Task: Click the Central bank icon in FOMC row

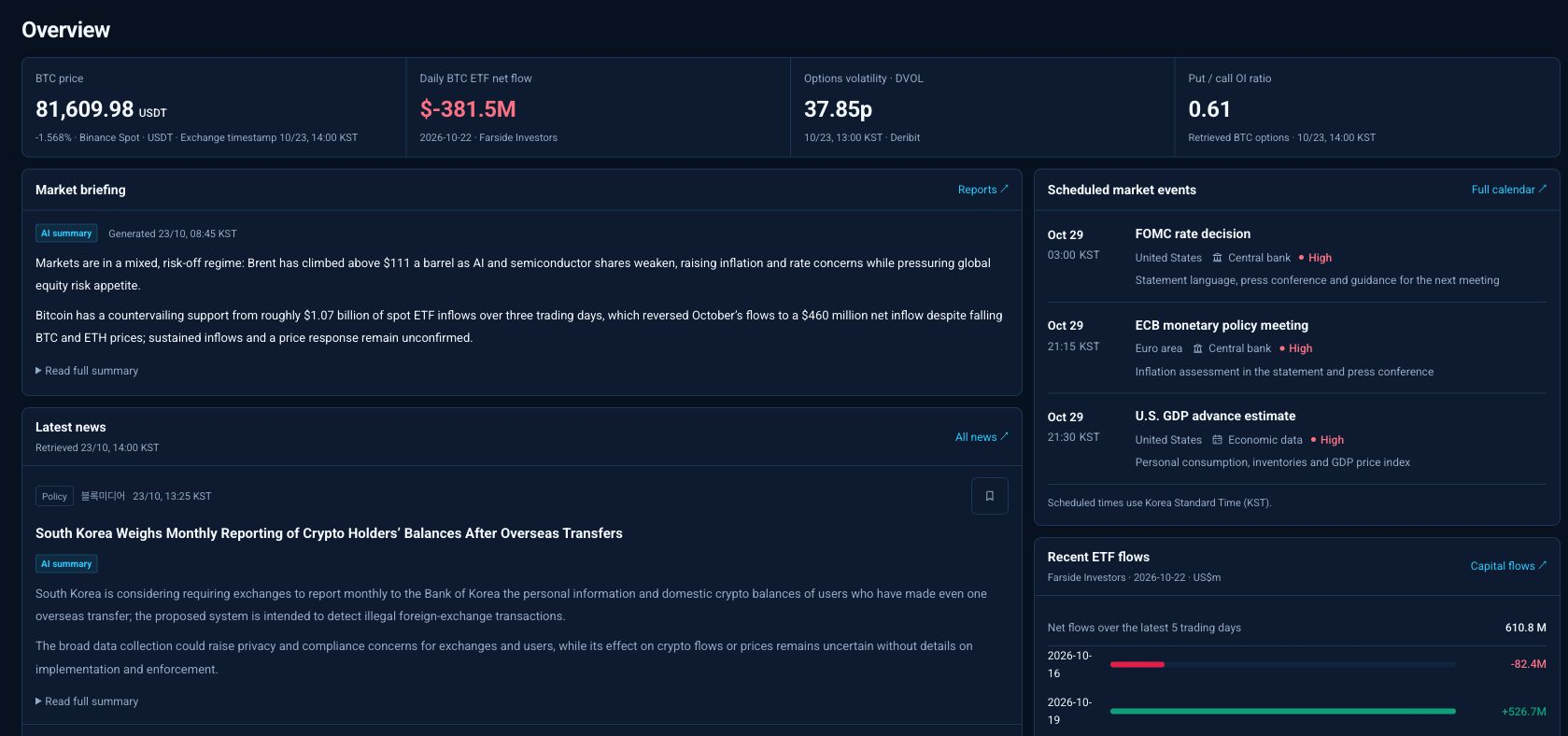Action: click(1217, 258)
